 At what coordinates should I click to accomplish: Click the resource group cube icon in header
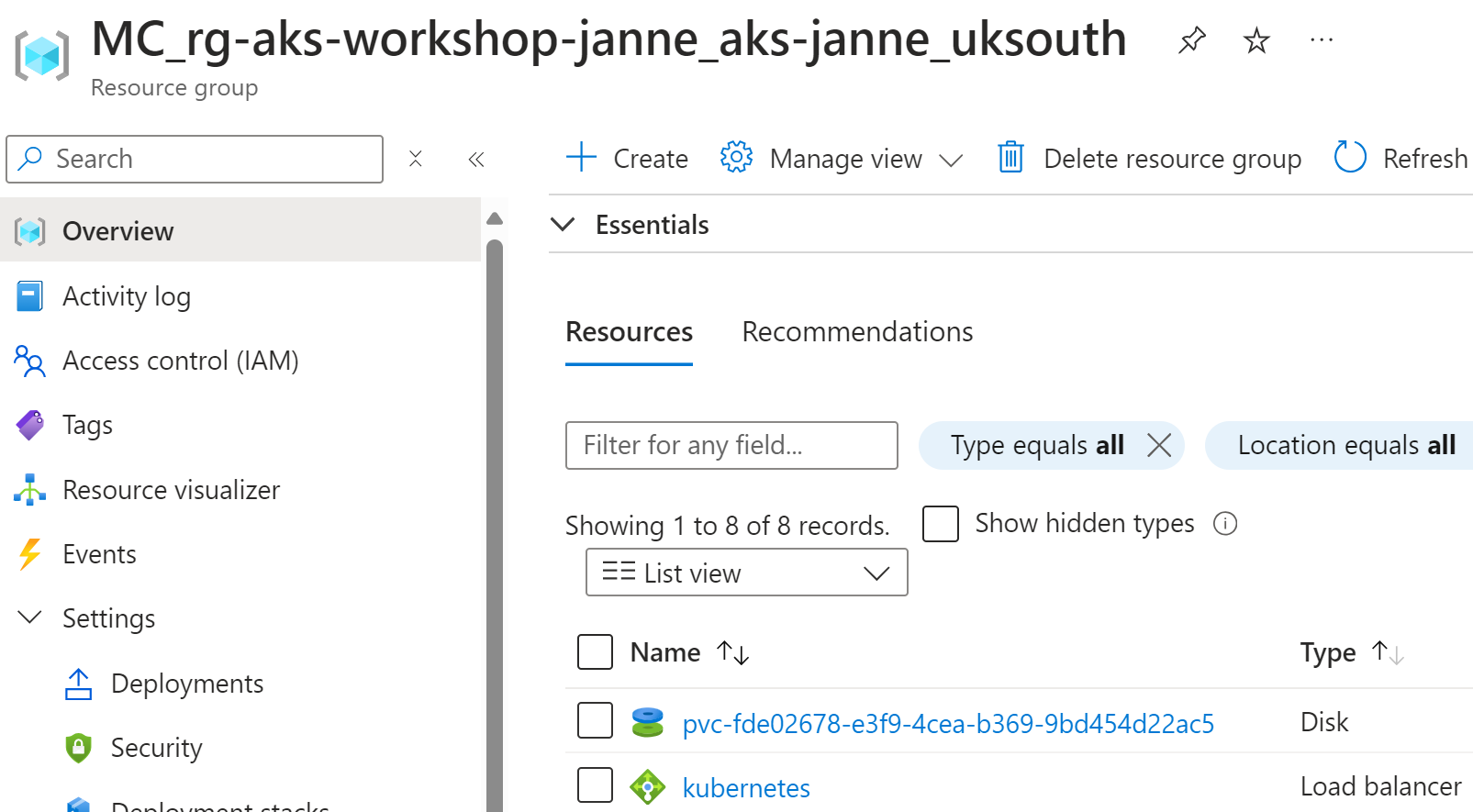pyautogui.click(x=42, y=56)
